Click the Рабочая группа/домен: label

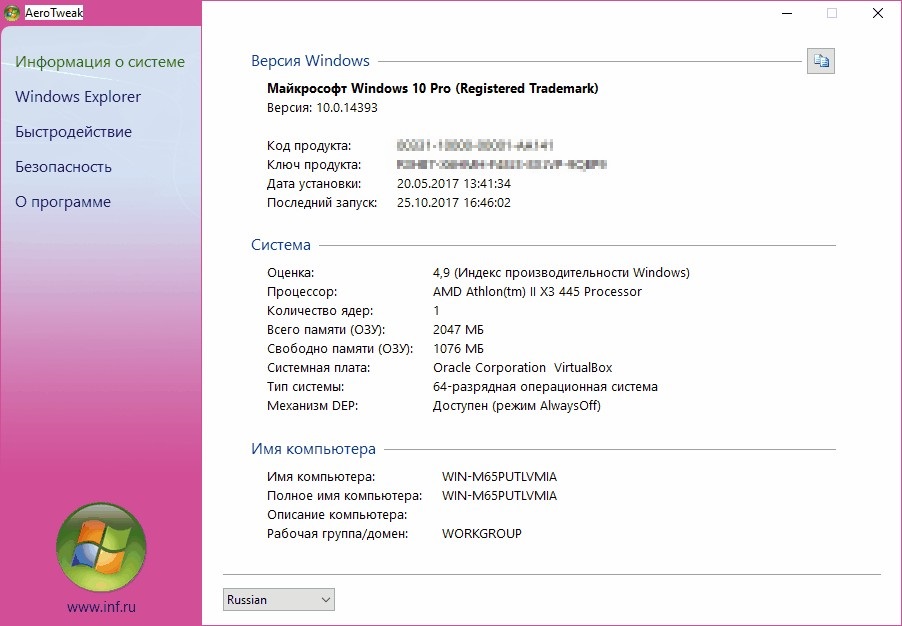(338, 534)
